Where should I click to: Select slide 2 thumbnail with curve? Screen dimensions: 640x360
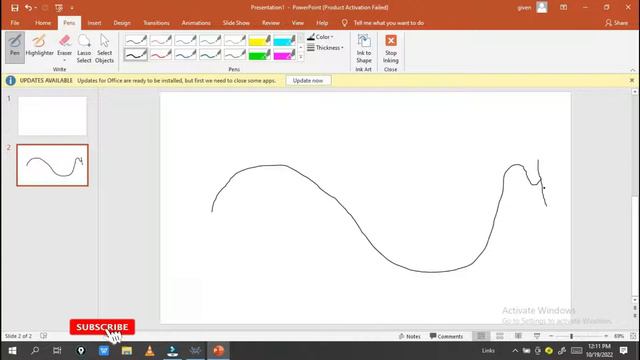[x=52, y=165]
